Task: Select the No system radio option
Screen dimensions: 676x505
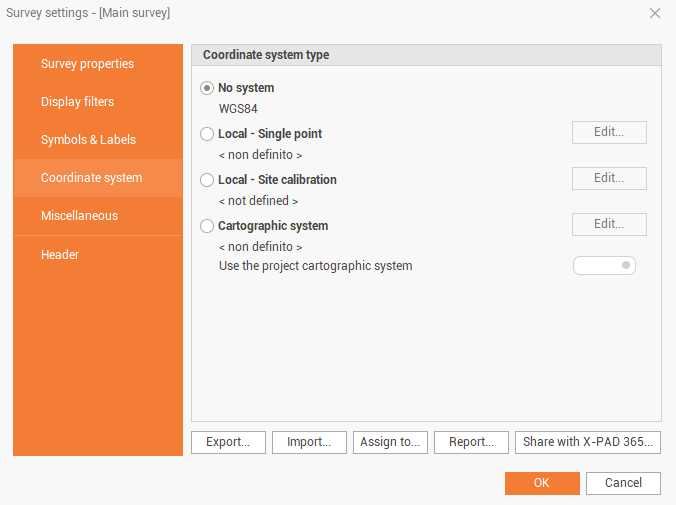Action: pos(207,88)
